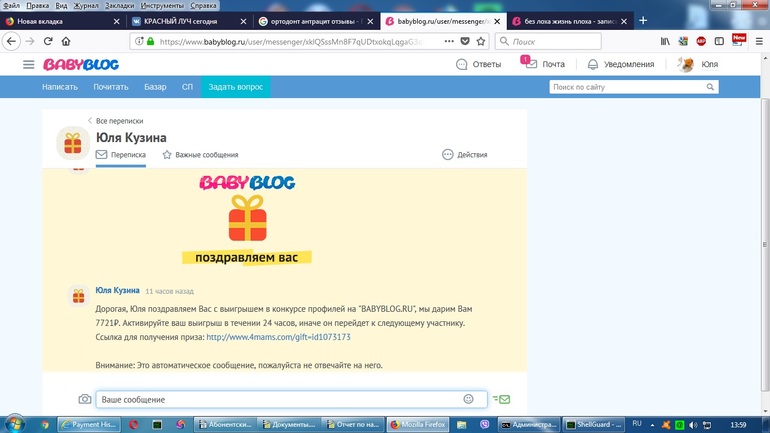Open Закладки menu in menu bar
The image size is (770, 433).
click(118, 5)
